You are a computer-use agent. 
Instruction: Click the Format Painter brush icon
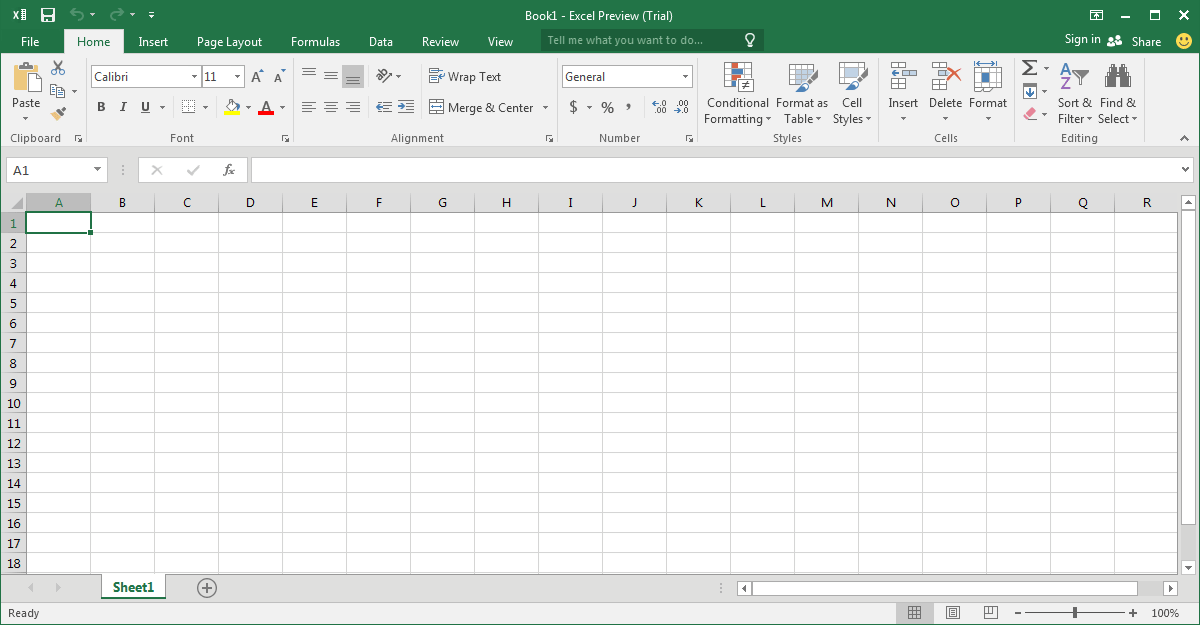tap(58, 113)
